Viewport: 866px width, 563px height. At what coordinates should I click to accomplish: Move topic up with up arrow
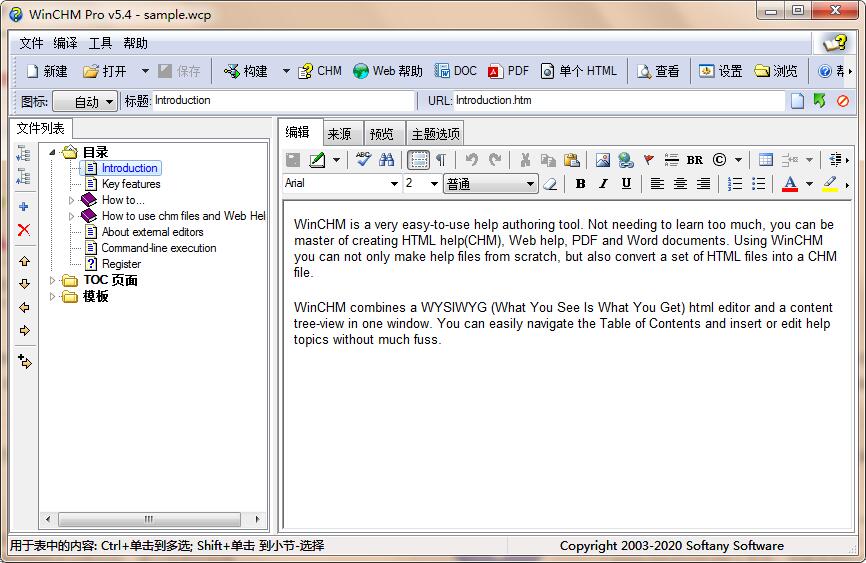[x=24, y=261]
